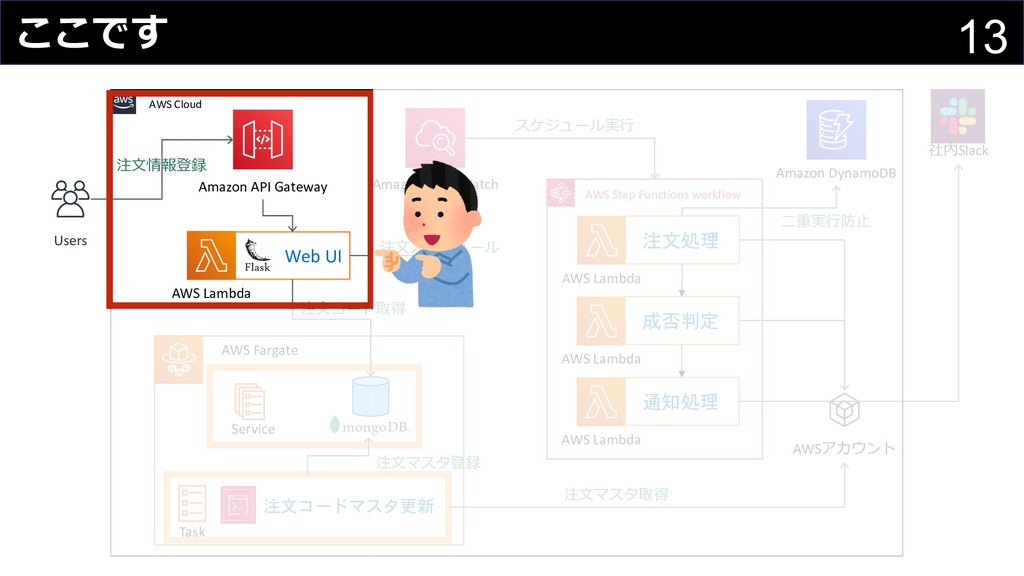Screen dimensions: 1024x576
Task: Click the Users caption
Action: click(70, 240)
